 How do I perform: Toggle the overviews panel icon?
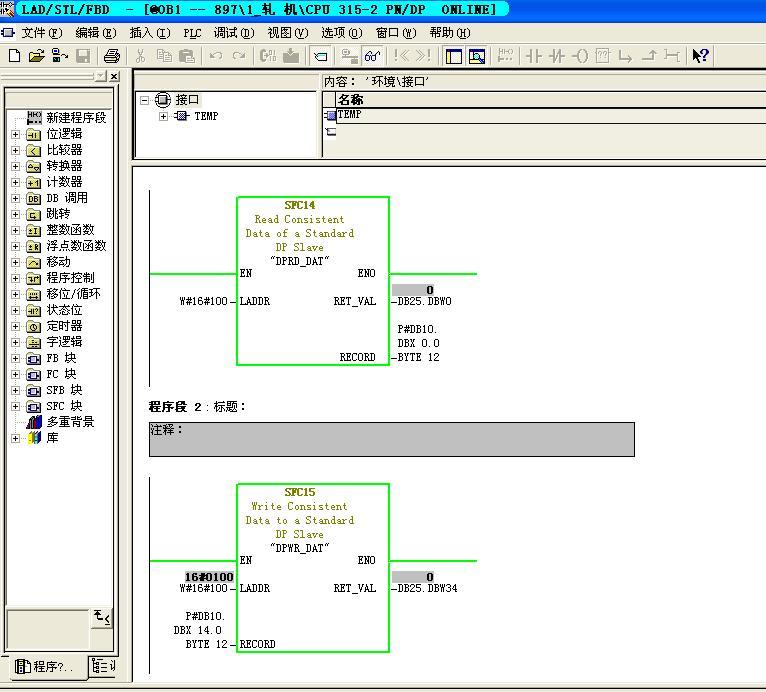454,56
